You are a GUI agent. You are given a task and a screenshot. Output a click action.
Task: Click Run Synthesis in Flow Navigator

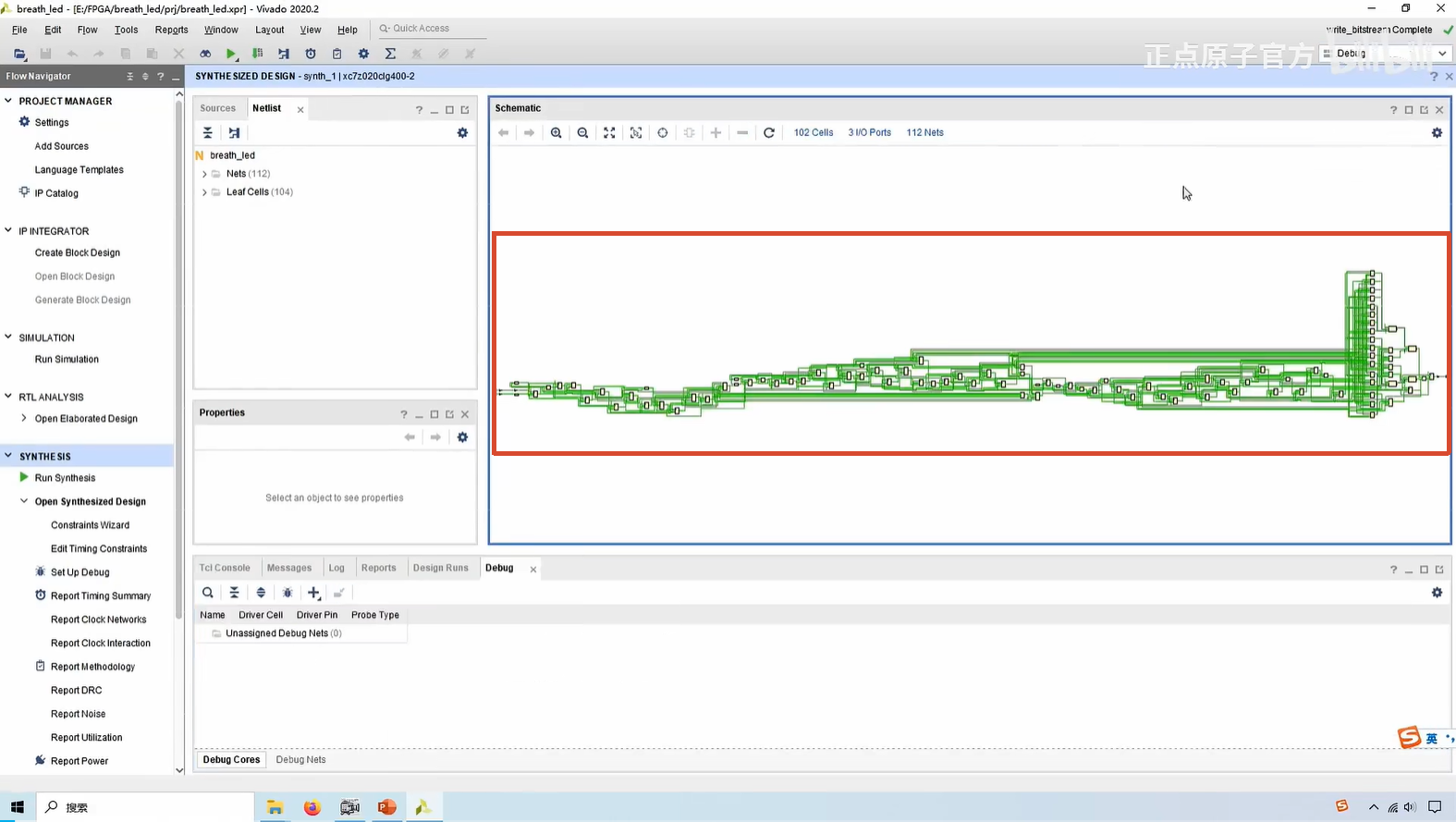click(x=65, y=478)
